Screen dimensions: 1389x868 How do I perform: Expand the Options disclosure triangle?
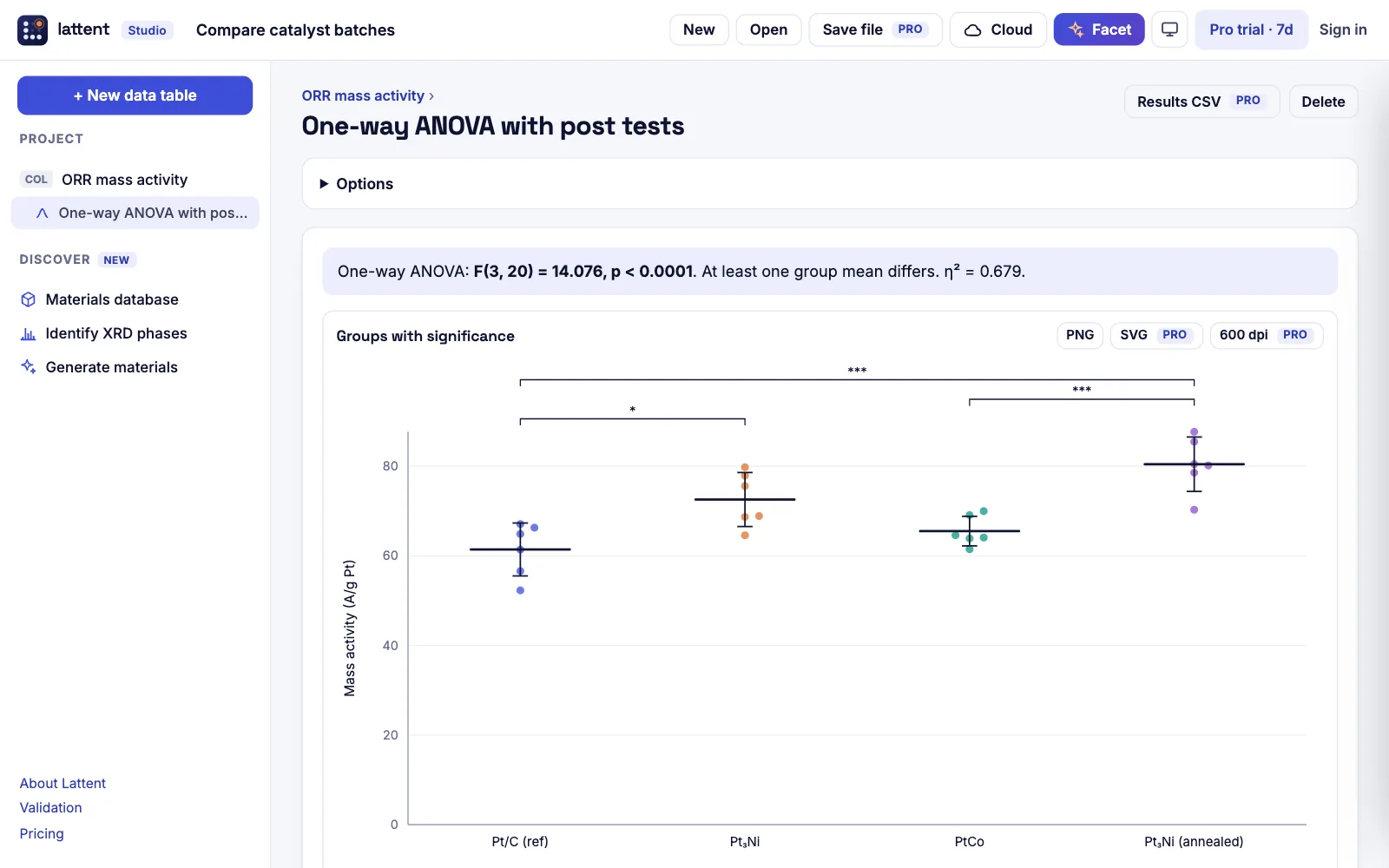click(324, 184)
